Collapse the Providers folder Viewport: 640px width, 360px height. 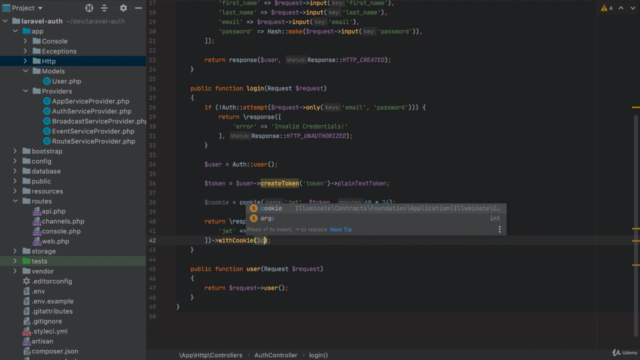[25, 91]
